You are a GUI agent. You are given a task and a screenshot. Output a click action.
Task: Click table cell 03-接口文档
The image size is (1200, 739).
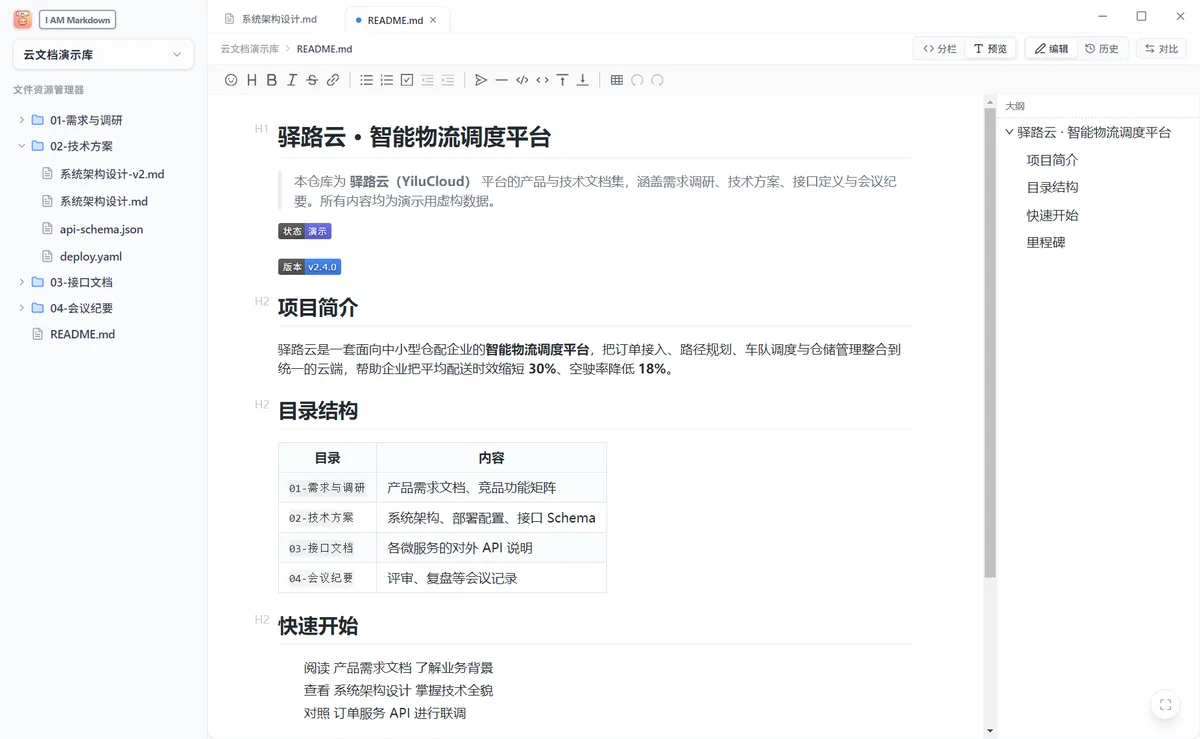coord(327,548)
